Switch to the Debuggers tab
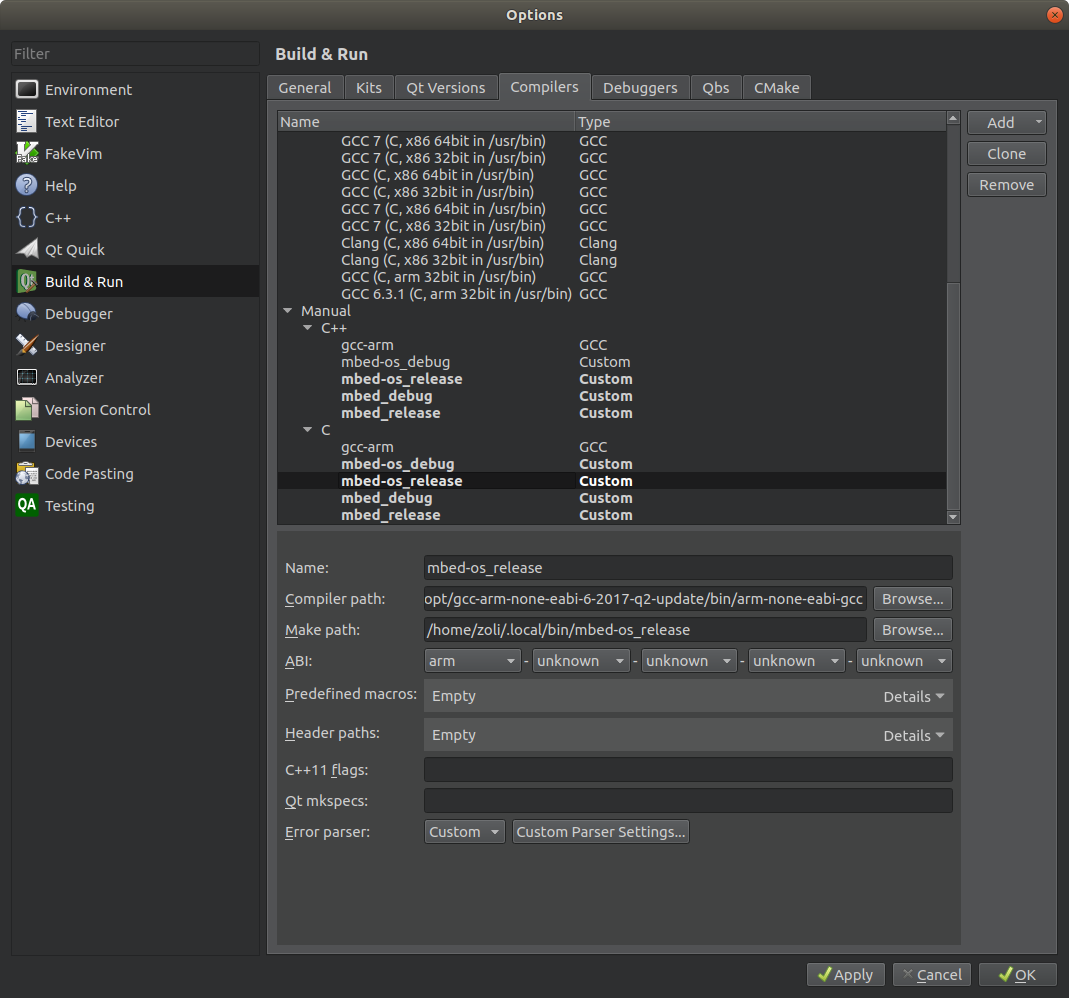1069x998 pixels. [640, 87]
